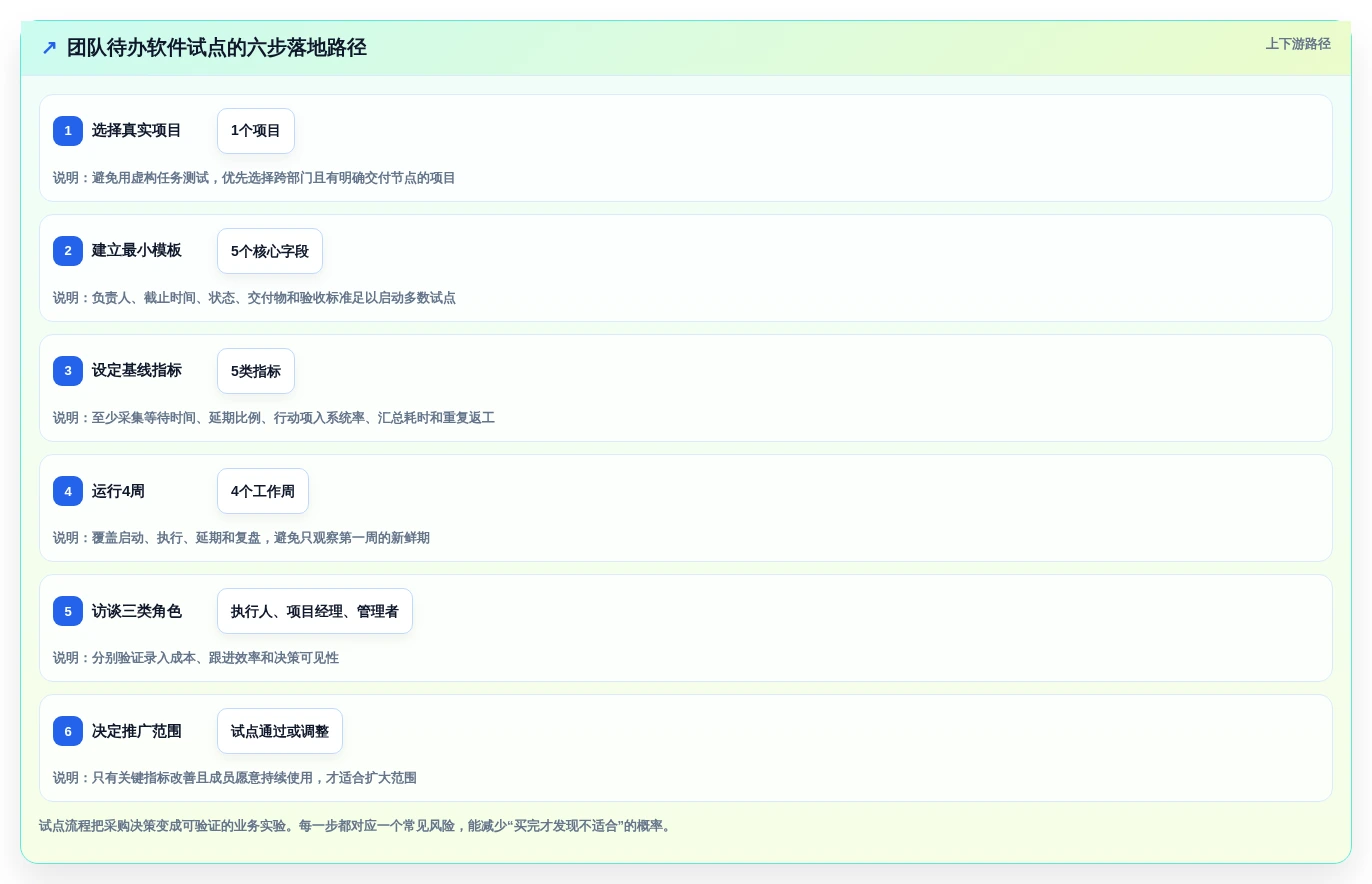Click the 5类指标 tag
The width and height of the screenshot is (1372, 884).
(256, 371)
